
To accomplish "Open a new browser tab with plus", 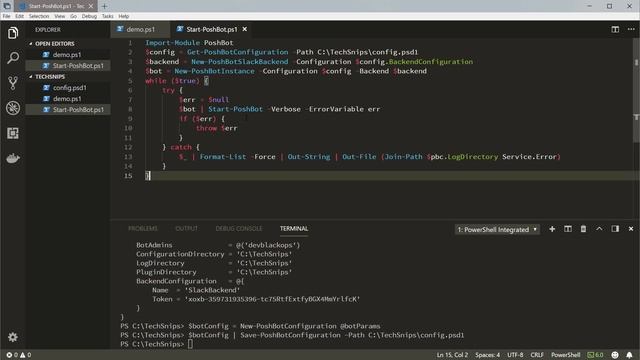I will pyautogui.click(x=104, y=6).
